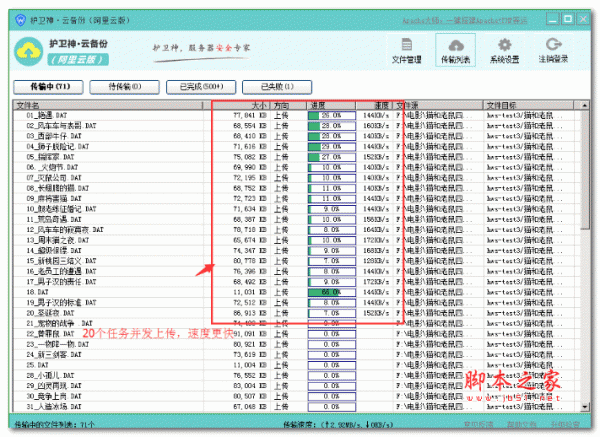Click 160KB/s speed value in 02_ row
Screen dimensions: 600x437
pyautogui.click(x=376, y=126)
